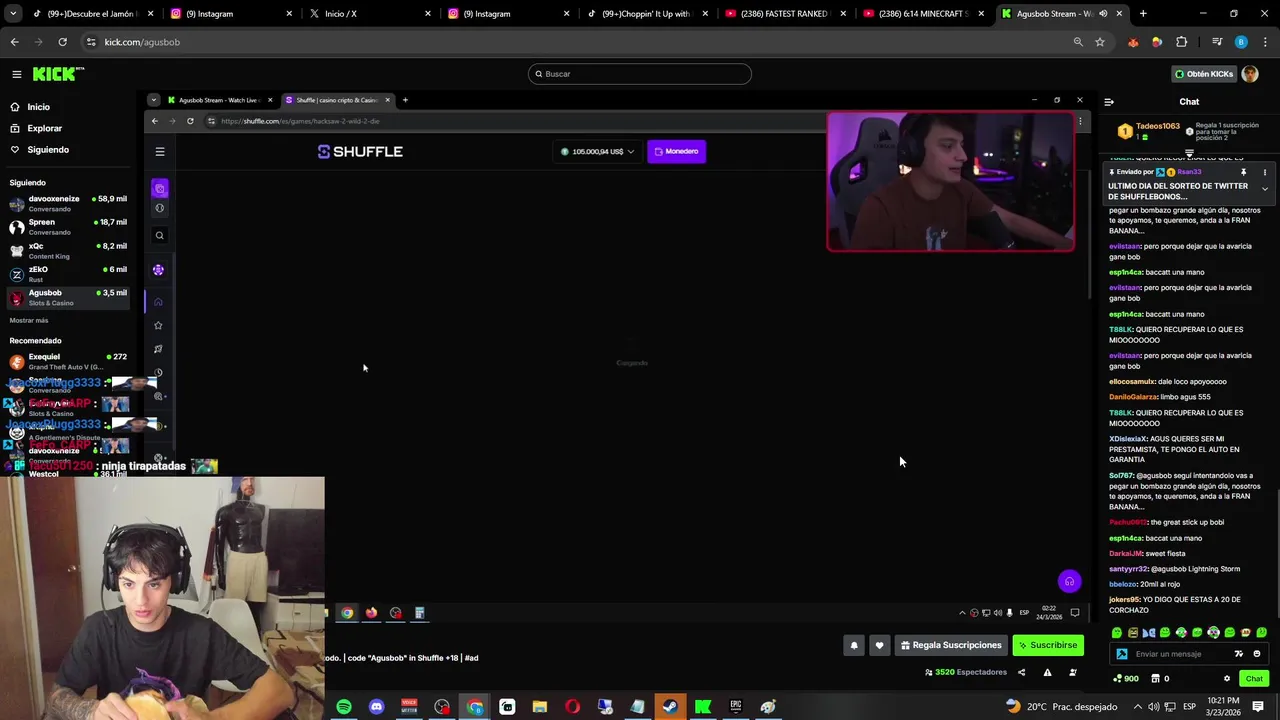Select Shuffle sports toggle icon
Viewport: 1280px width, 720px height.
(160, 208)
